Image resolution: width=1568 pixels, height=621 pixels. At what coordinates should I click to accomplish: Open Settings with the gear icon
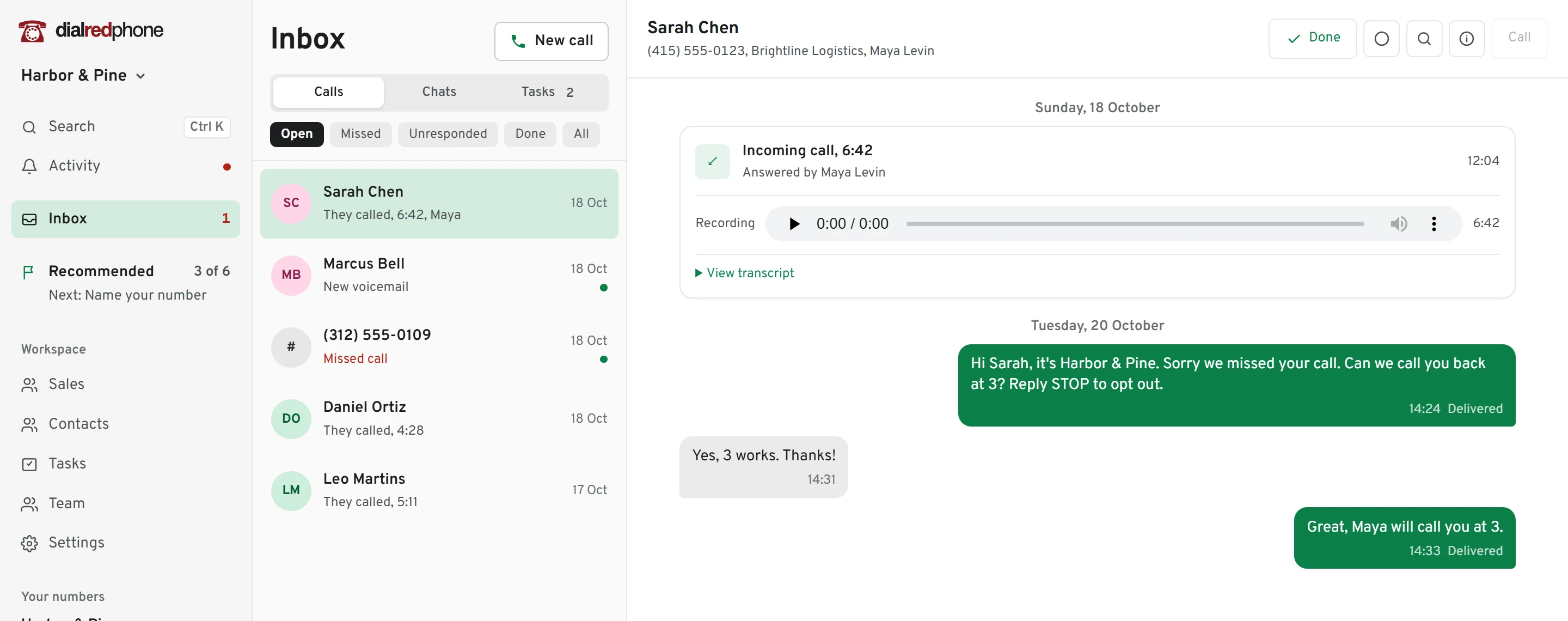126,543
